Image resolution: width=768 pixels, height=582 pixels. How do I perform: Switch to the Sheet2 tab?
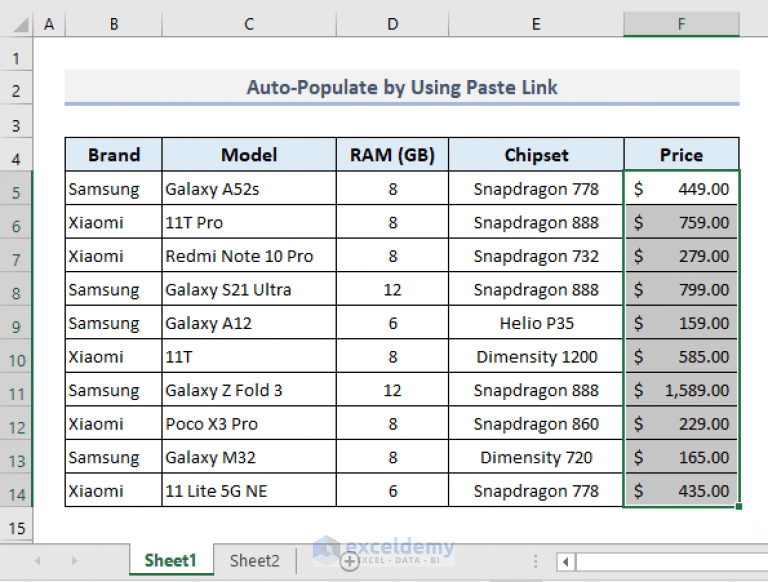click(254, 560)
